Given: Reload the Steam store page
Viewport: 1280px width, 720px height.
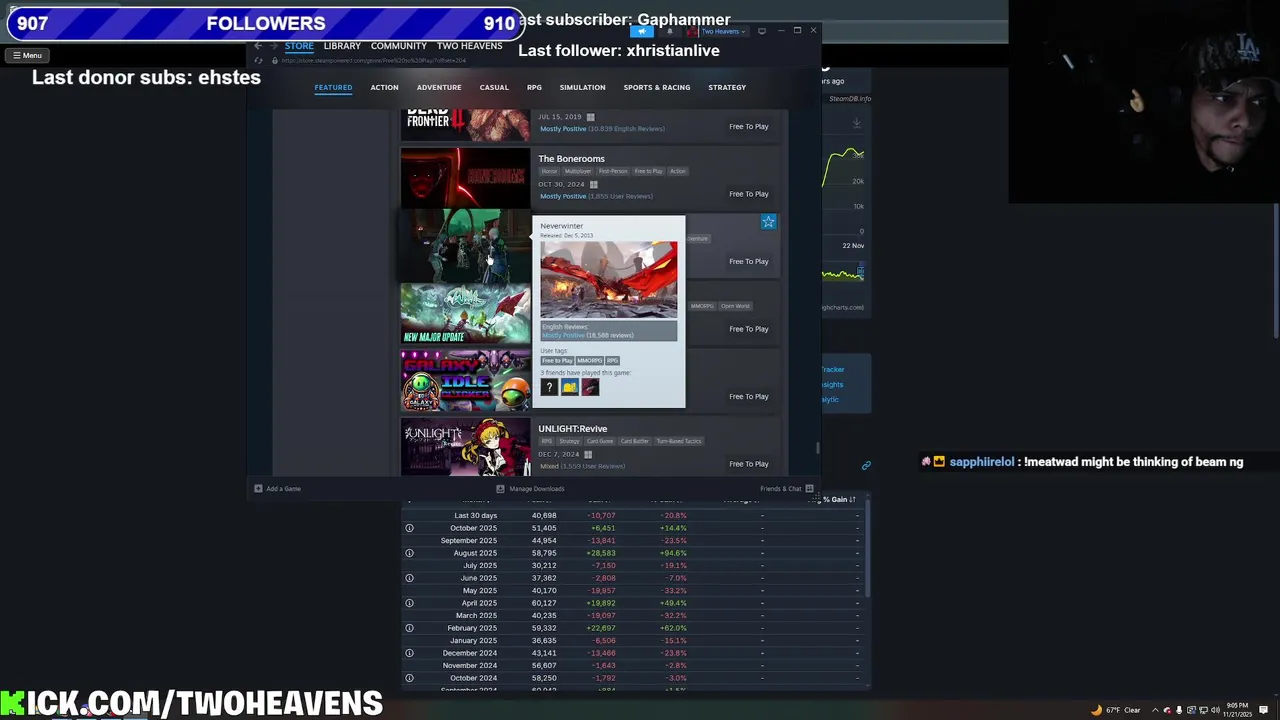Looking at the screenshot, I should (259, 60).
